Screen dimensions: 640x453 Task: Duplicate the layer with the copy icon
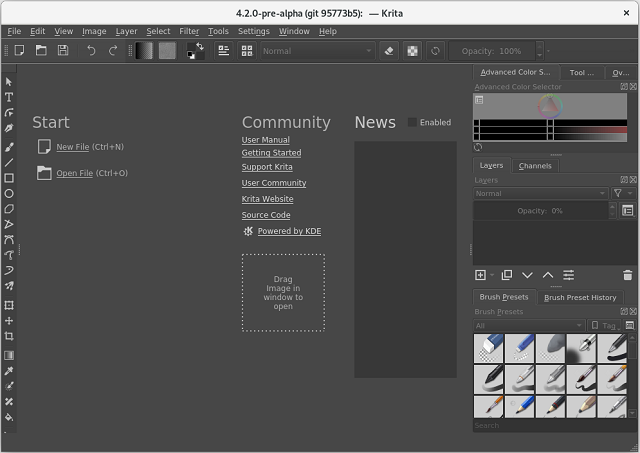click(x=507, y=275)
